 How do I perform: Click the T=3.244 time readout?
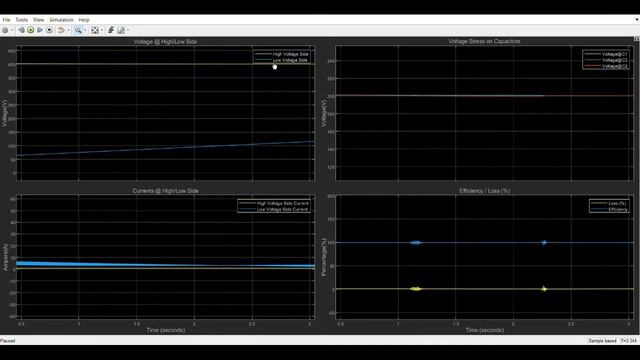coord(629,340)
